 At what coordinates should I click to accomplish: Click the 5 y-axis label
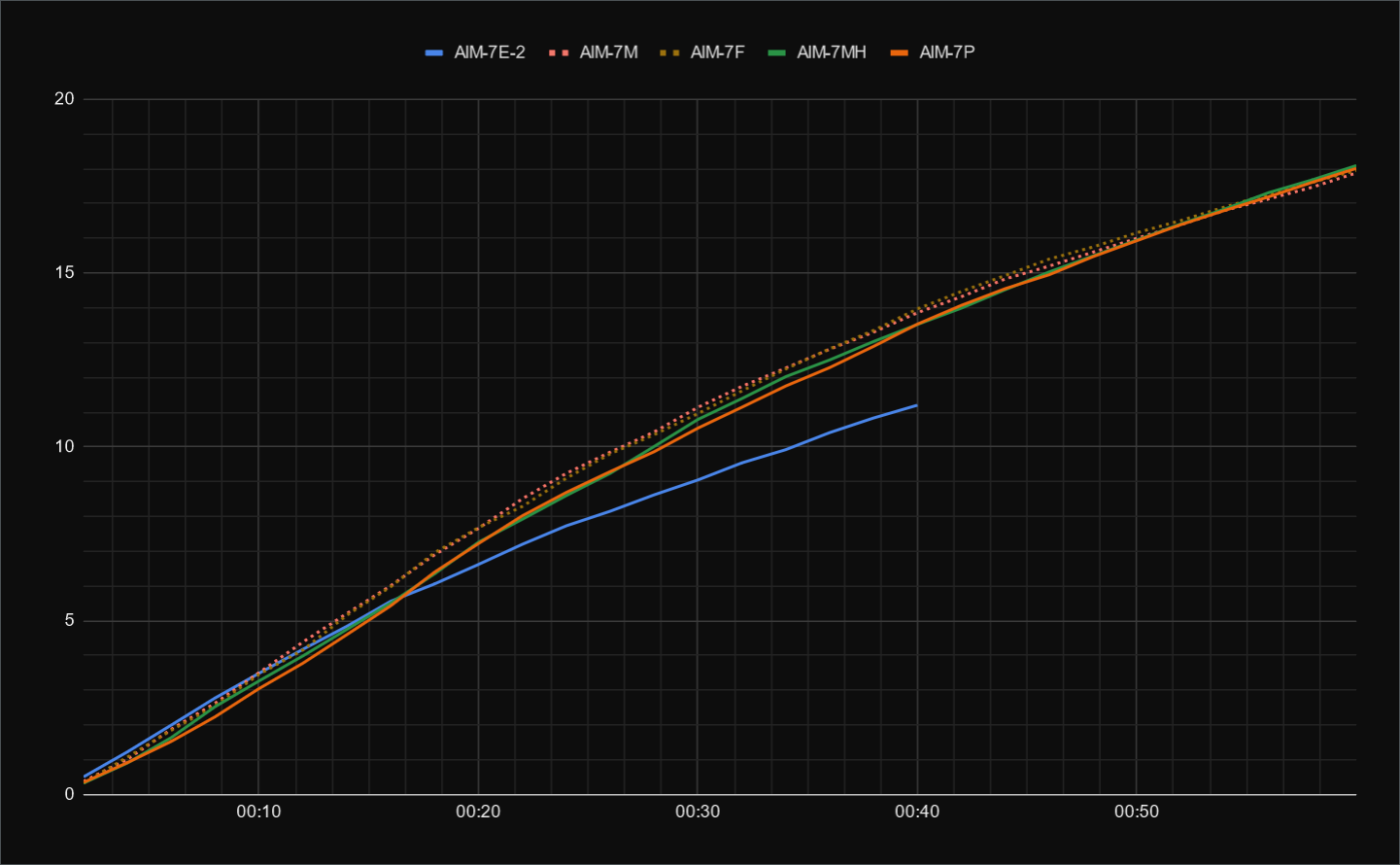pyautogui.click(x=68, y=621)
